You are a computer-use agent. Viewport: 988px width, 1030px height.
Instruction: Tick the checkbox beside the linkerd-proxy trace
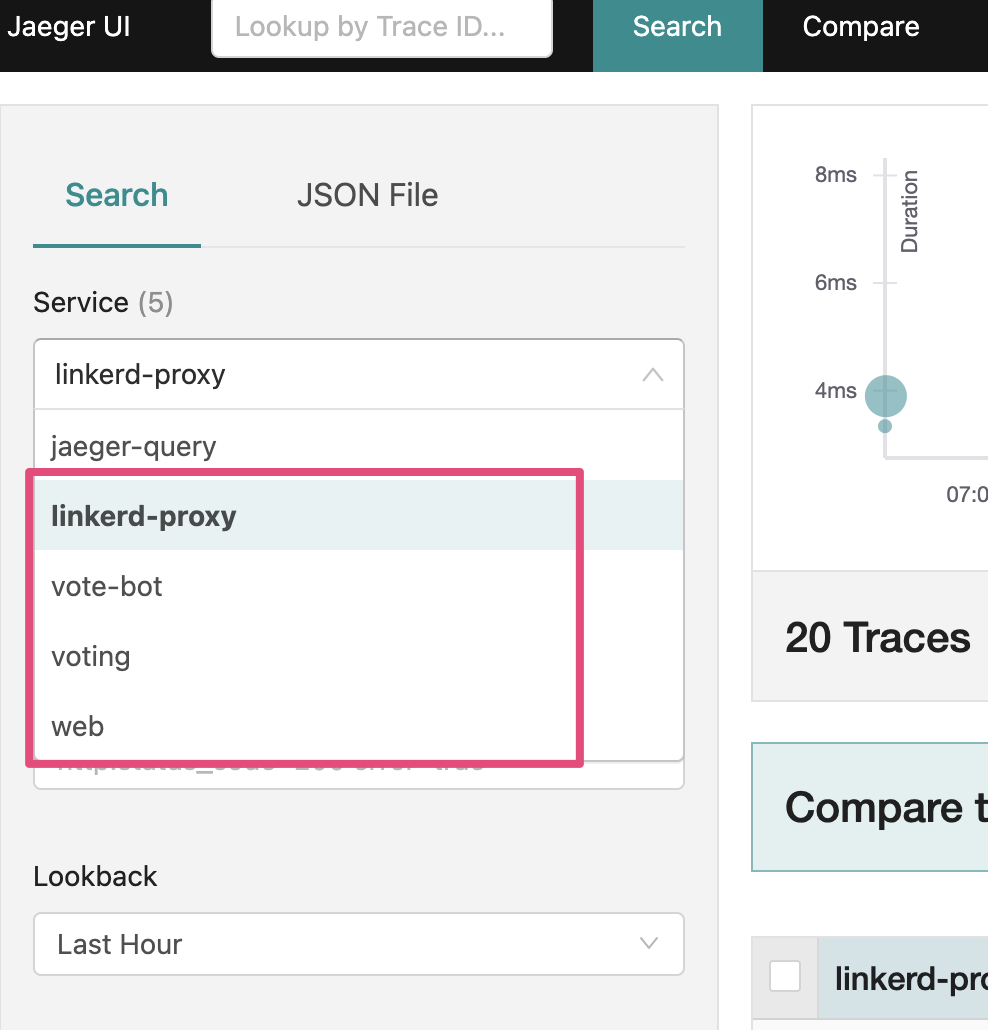(x=785, y=976)
